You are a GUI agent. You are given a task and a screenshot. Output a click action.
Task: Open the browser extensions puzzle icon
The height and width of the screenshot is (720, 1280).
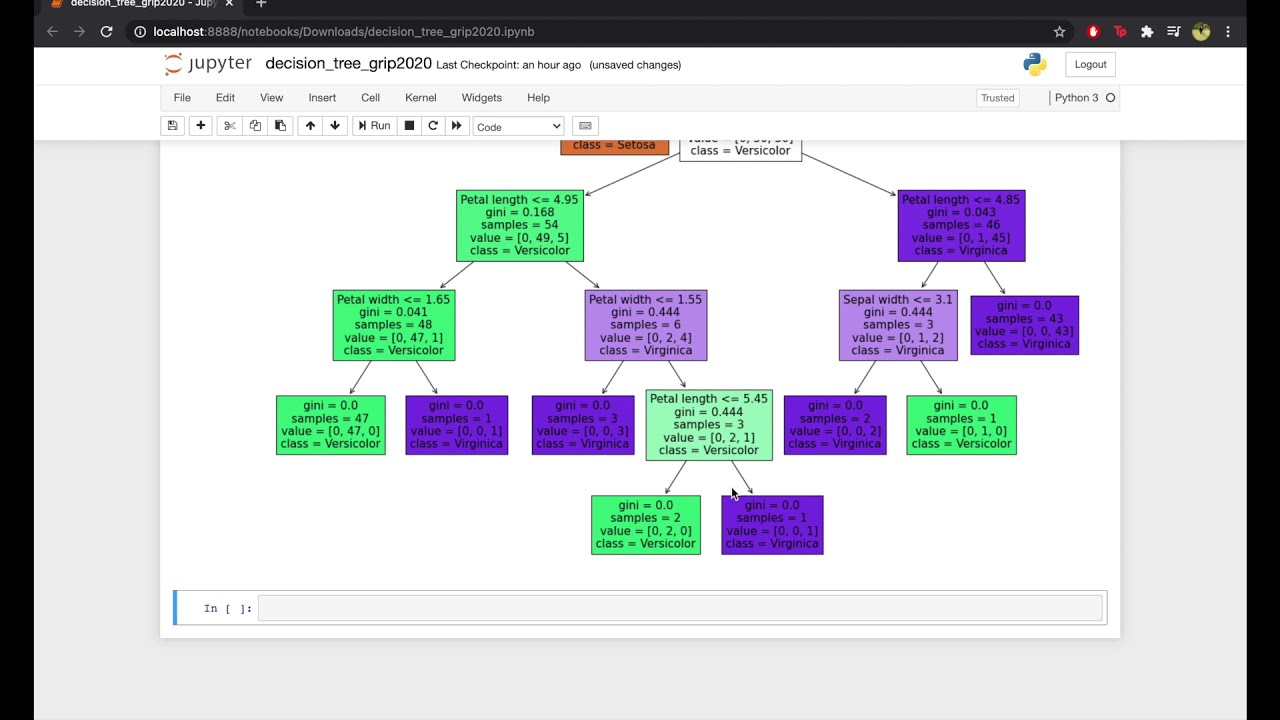(1147, 32)
